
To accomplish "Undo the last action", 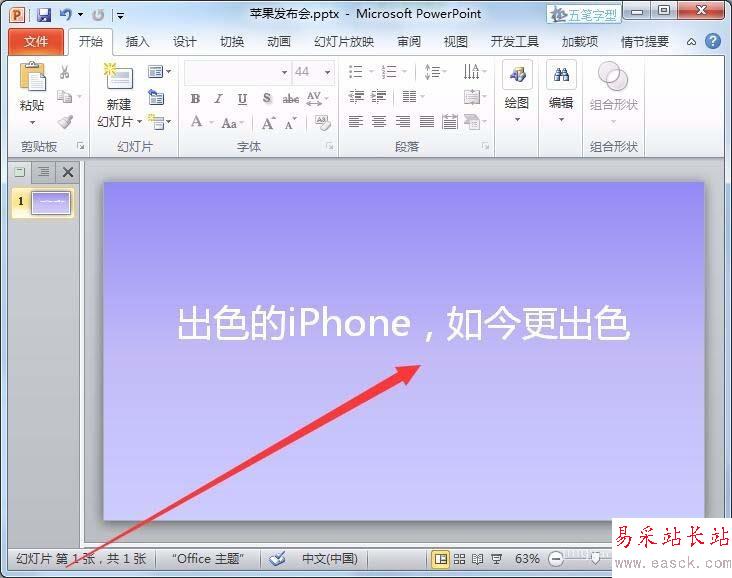I will coord(65,15).
